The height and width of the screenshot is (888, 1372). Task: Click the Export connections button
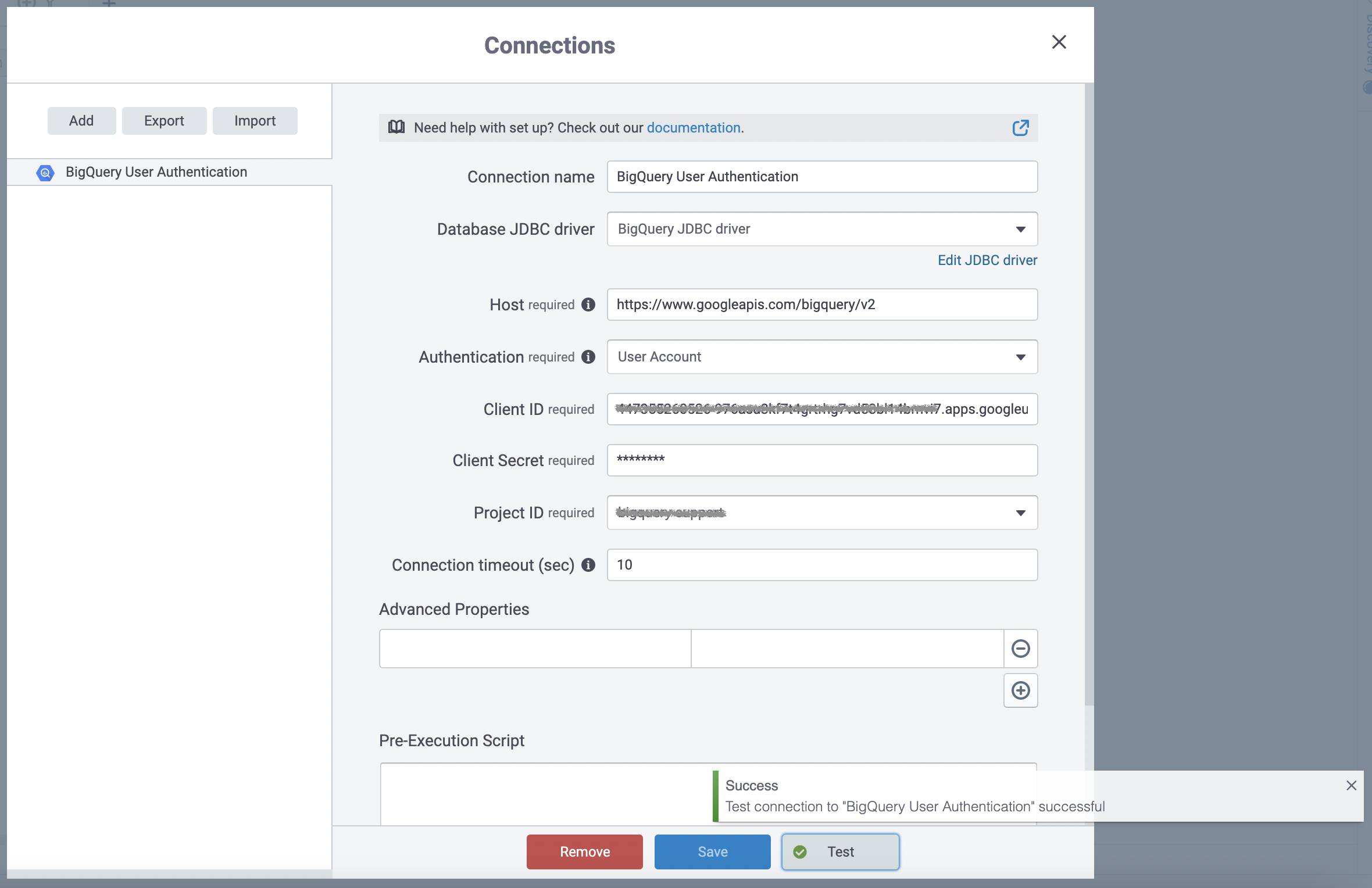(164, 121)
